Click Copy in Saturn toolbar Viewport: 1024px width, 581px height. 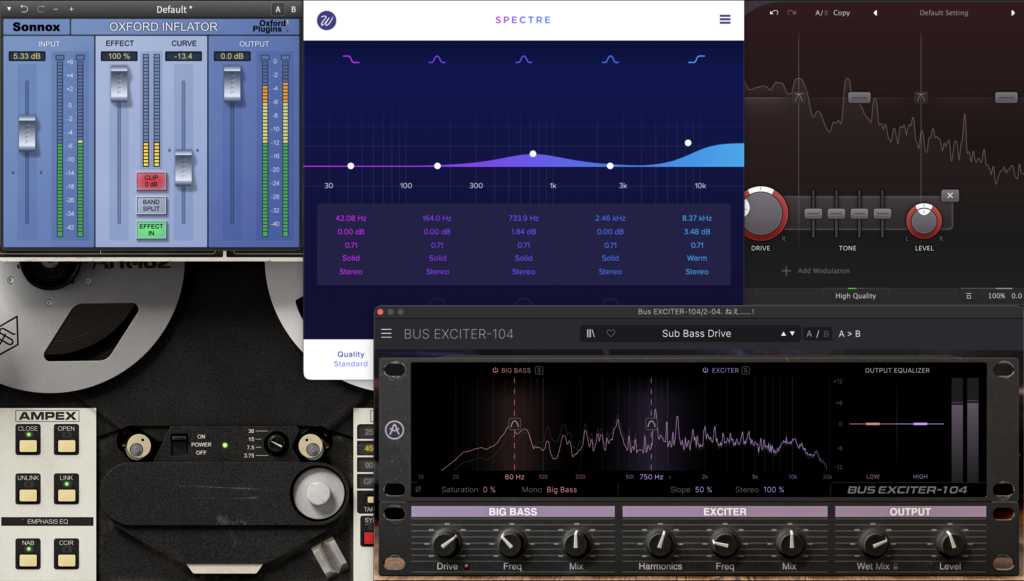(841, 12)
